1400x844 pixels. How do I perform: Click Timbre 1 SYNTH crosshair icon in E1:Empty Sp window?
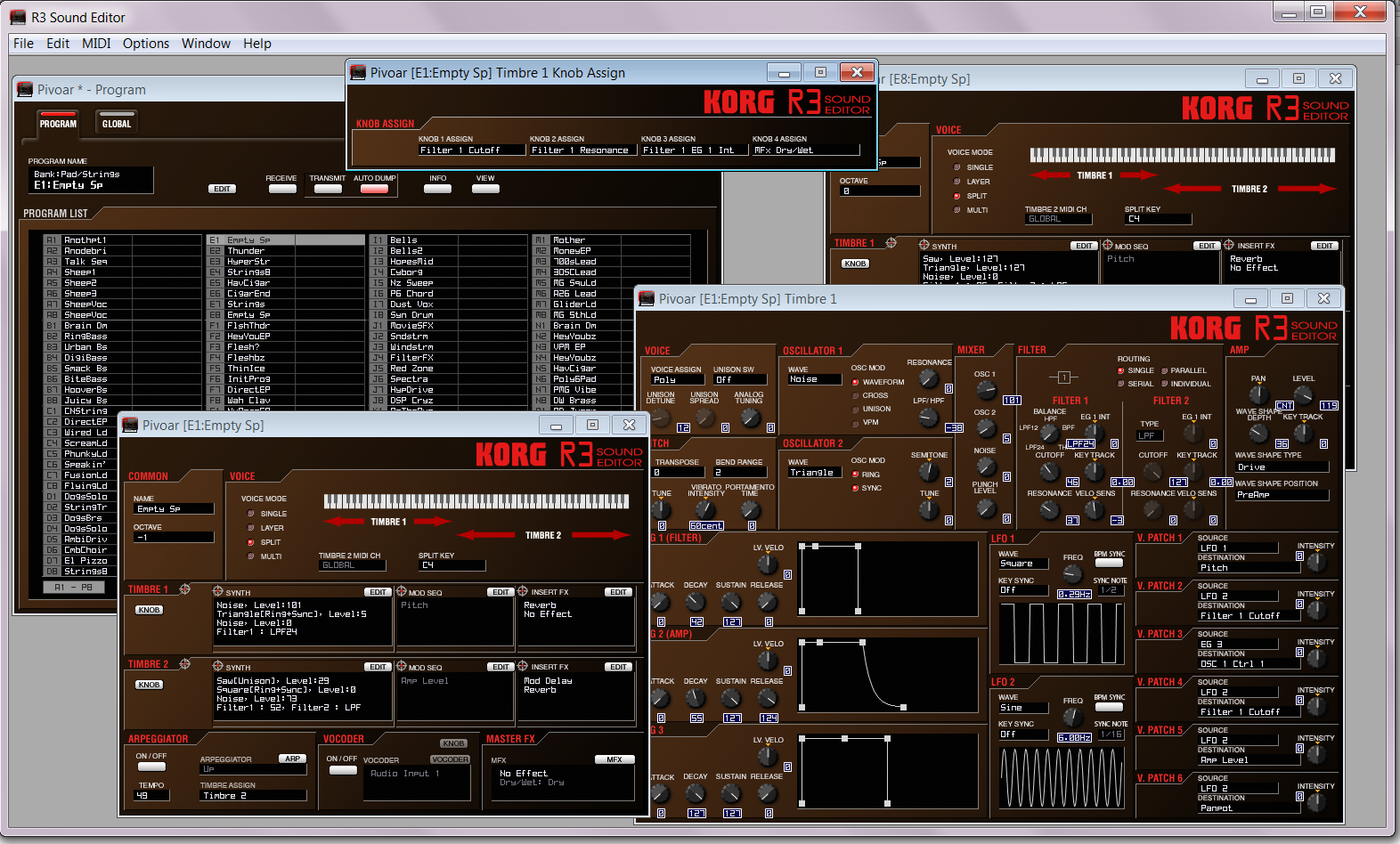[218, 591]
